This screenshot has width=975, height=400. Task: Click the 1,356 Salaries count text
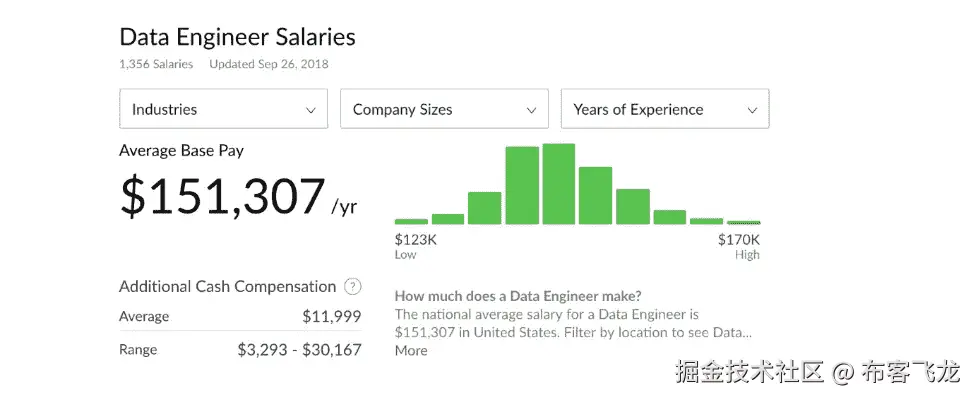157,64
